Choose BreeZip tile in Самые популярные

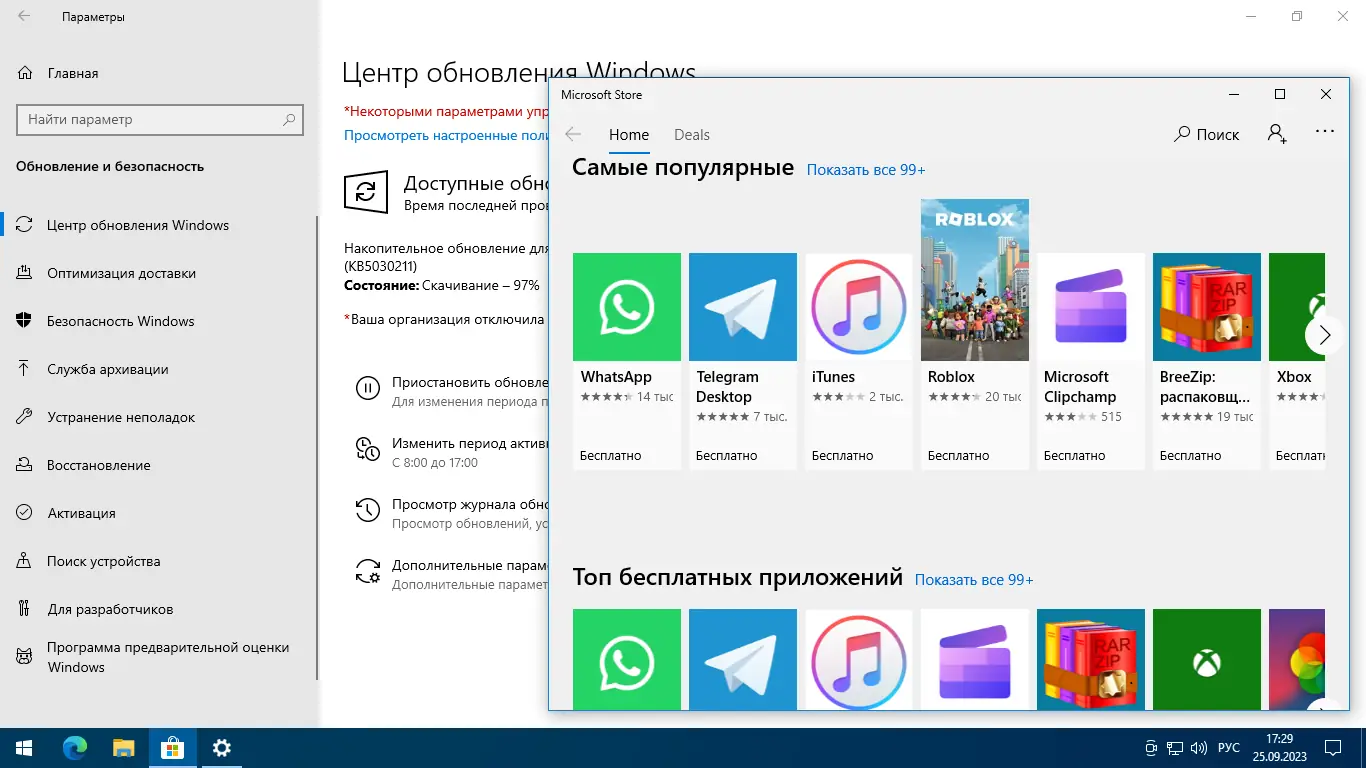point(1207,361)
